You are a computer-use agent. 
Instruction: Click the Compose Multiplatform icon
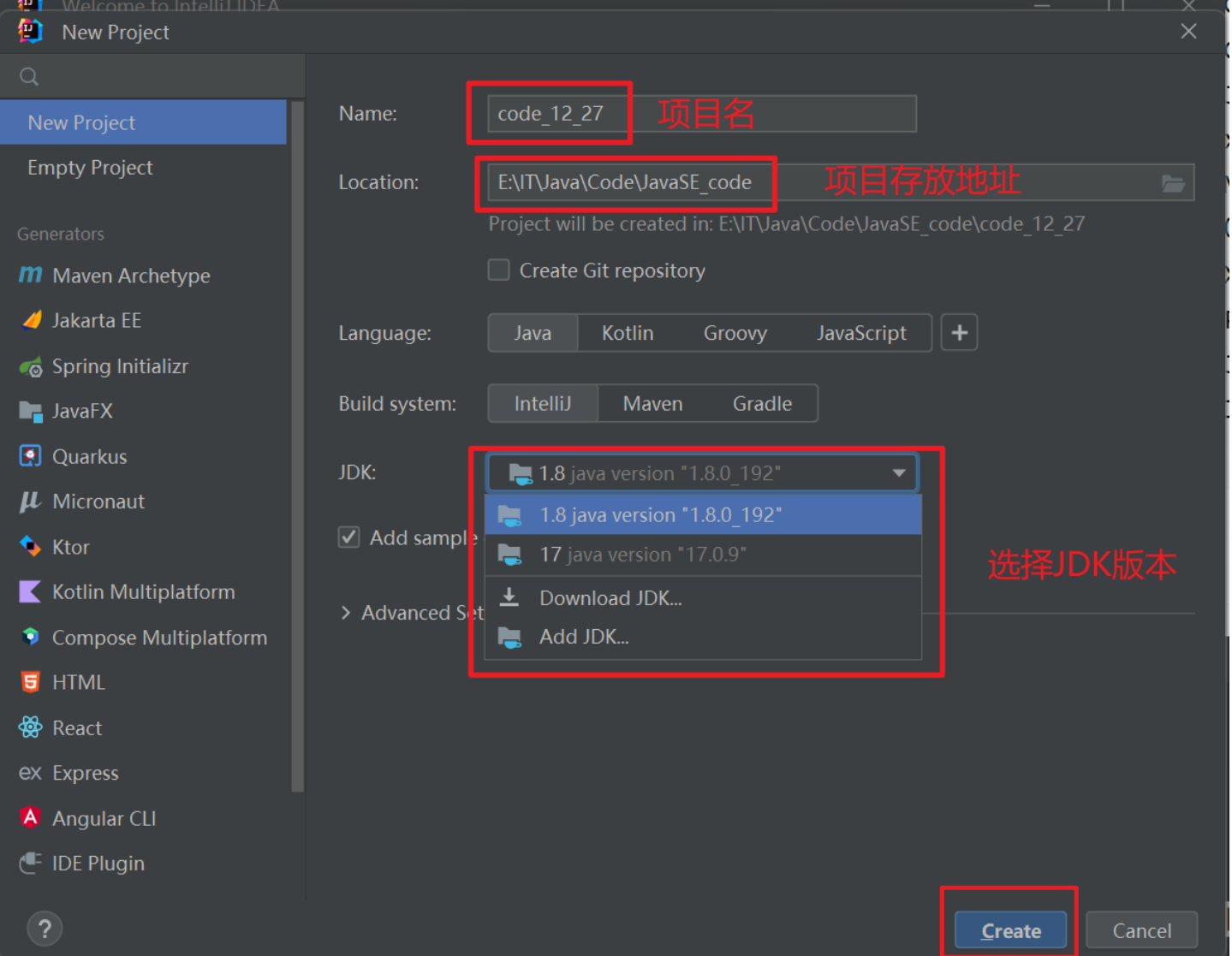coord(31,637)
